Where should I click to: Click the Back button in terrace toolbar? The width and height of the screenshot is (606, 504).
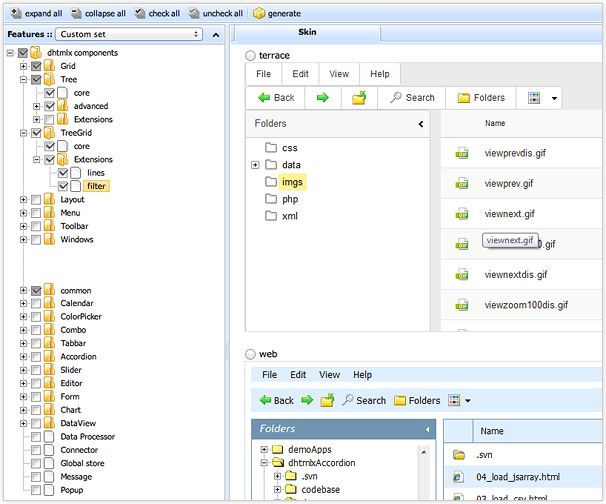pos(276,98)
